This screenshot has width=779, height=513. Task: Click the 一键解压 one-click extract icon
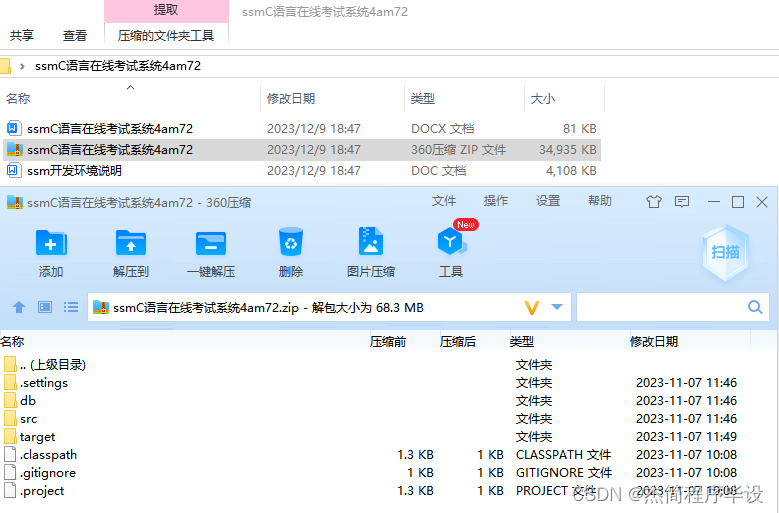[211, 243]
